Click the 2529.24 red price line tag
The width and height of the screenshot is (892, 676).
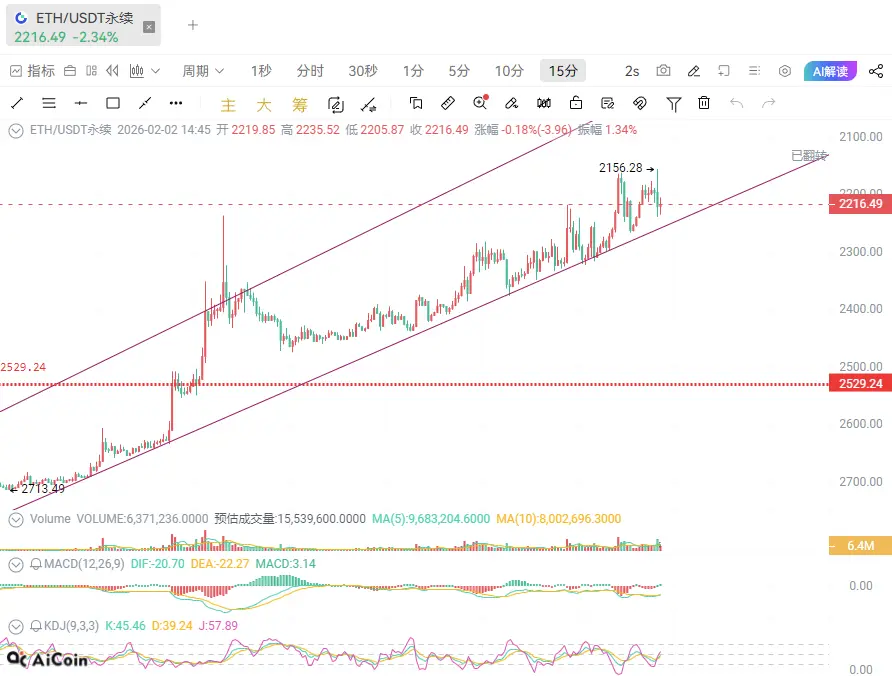pos(860,384)
